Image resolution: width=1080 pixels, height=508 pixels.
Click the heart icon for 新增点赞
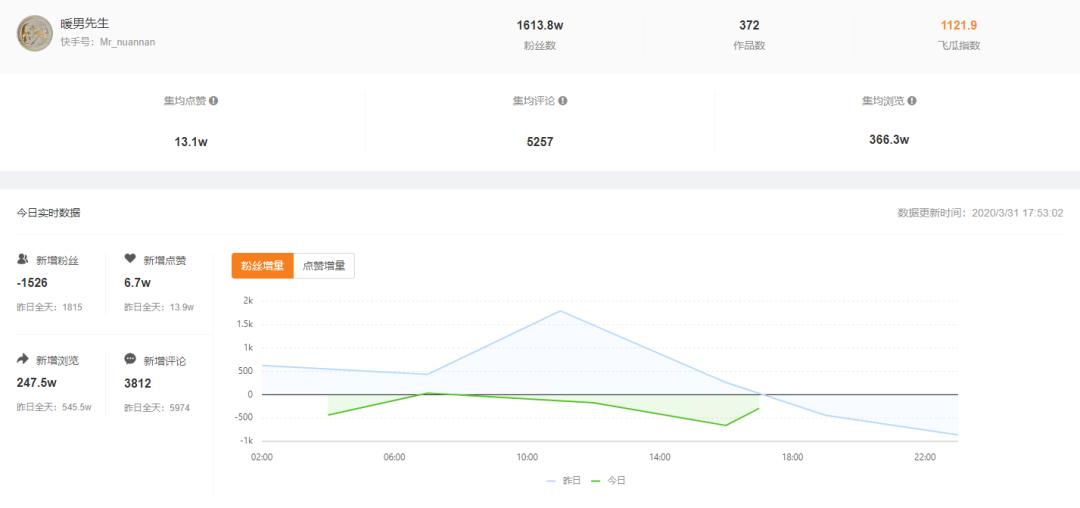pos(130,259)
